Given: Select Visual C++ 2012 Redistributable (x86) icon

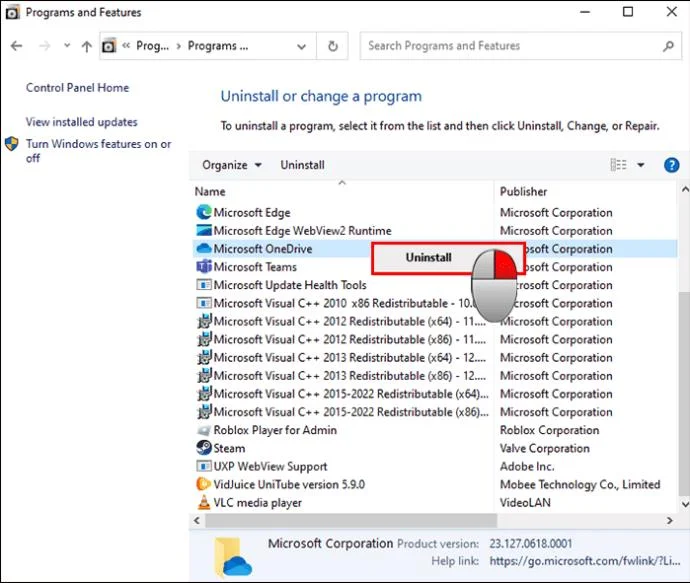Looking at the screenshot, I should (204, 339).
